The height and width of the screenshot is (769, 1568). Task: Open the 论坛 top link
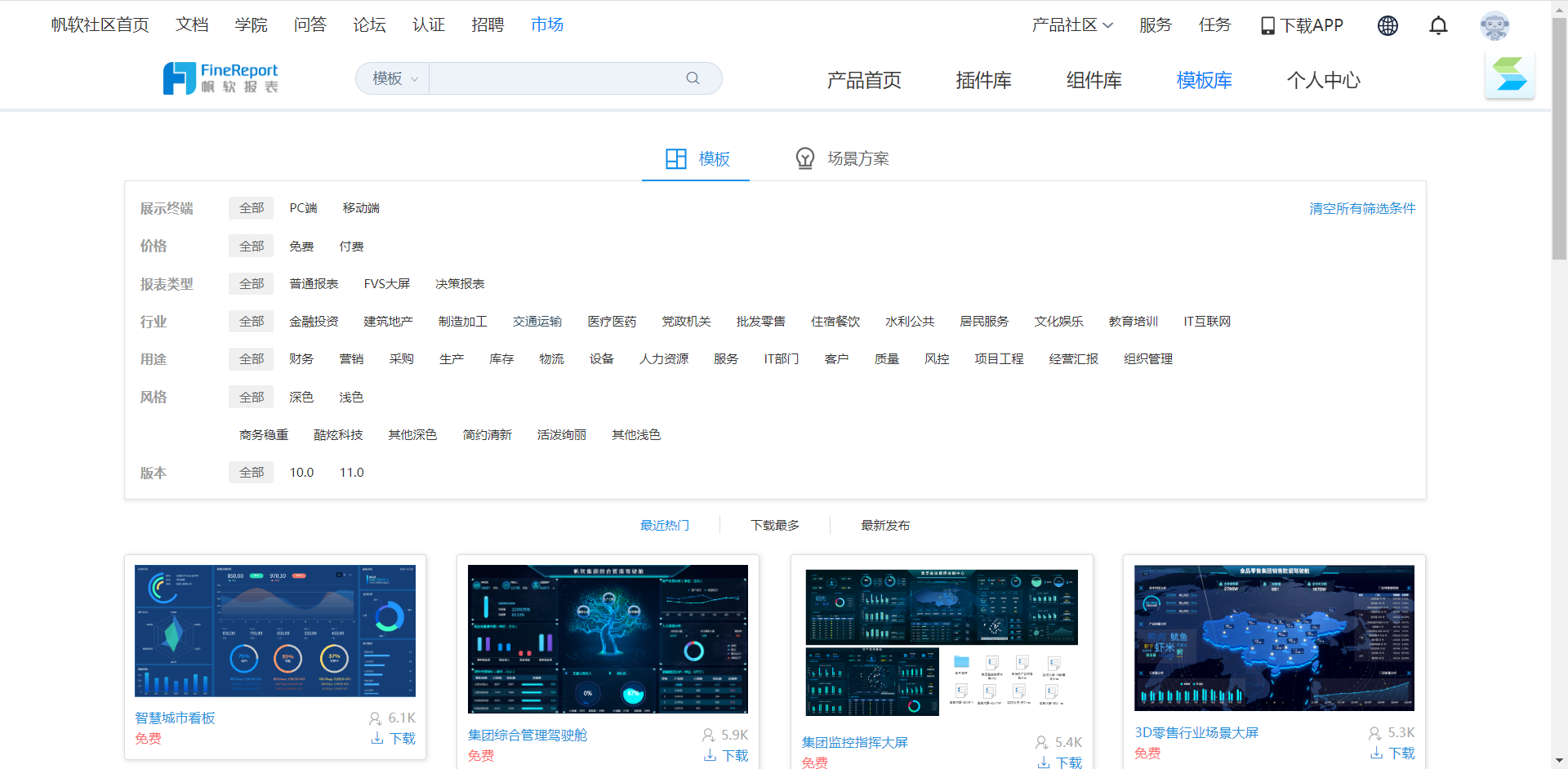tap(369, 24)
